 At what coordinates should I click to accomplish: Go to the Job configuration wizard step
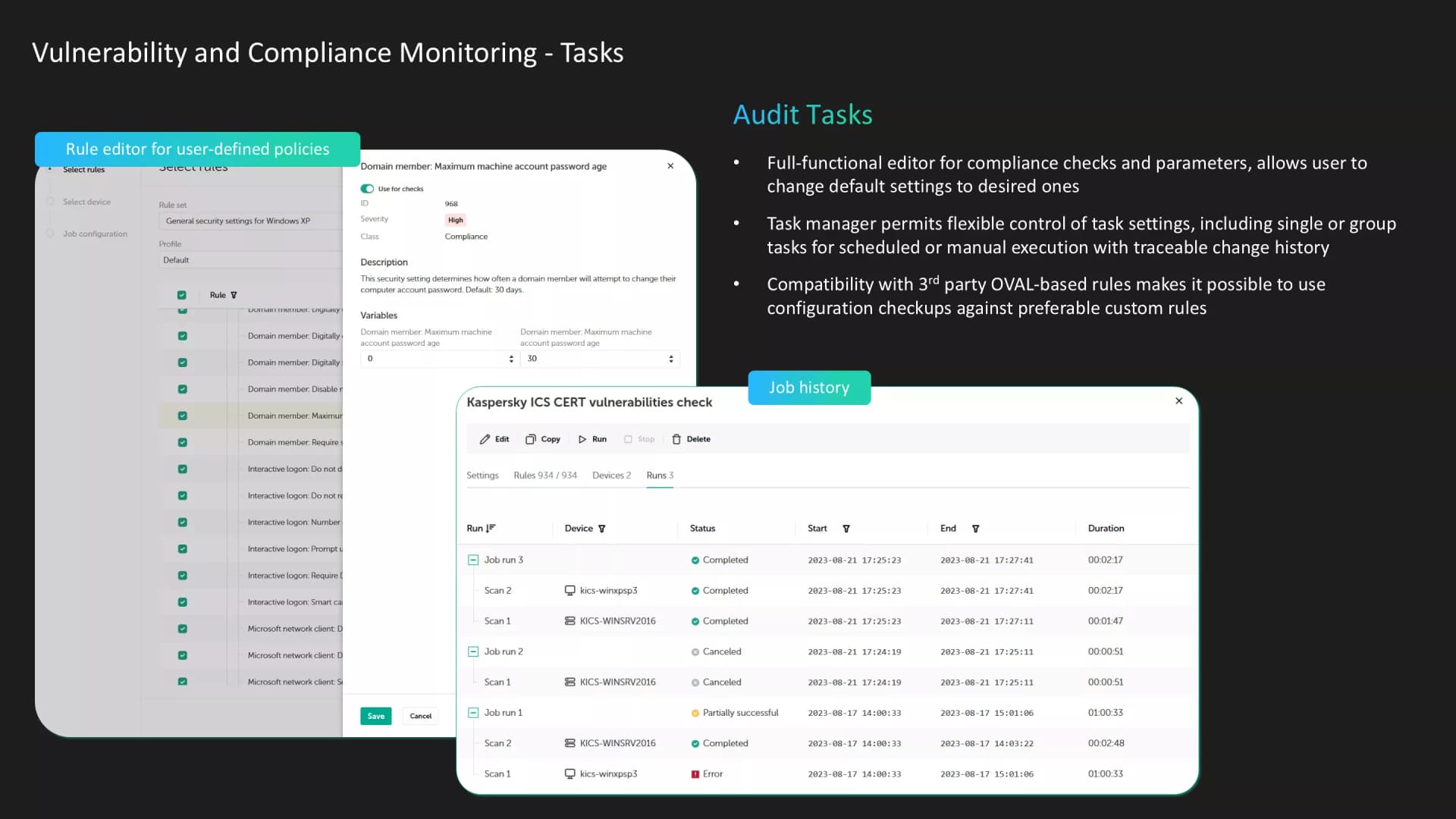point(95,234)
